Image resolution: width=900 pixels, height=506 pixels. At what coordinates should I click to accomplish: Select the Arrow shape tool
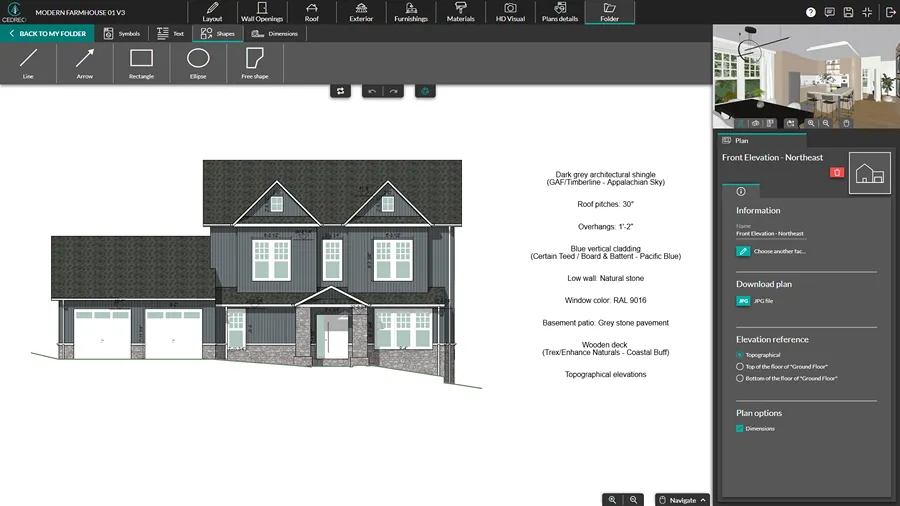point(84,63)
